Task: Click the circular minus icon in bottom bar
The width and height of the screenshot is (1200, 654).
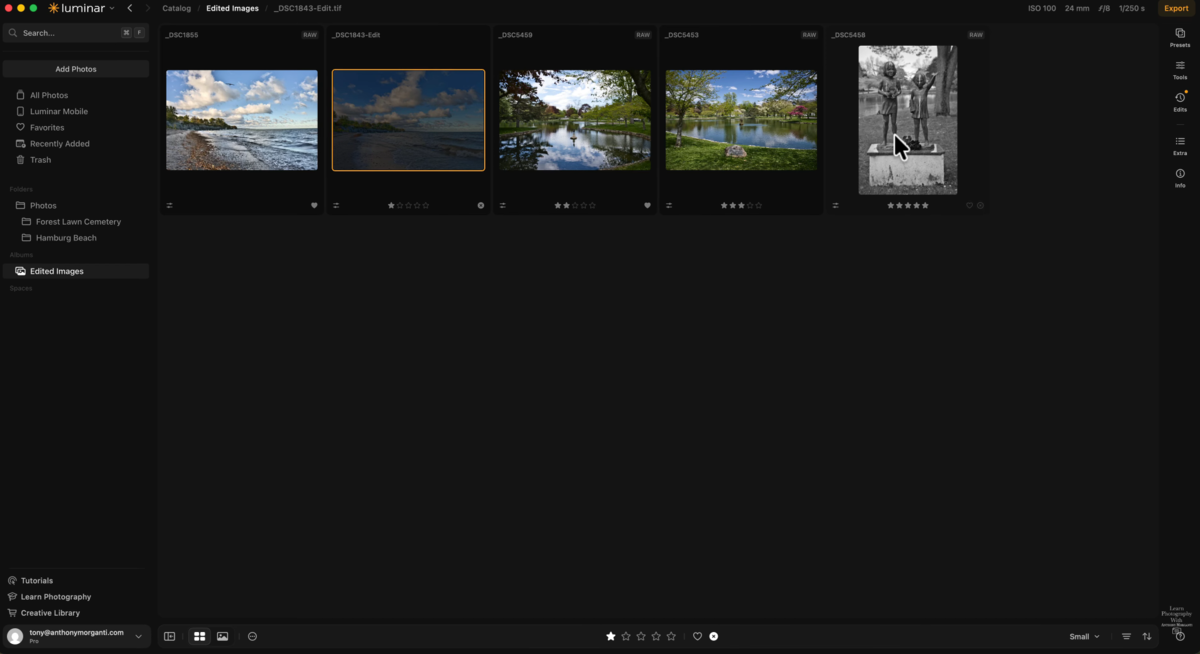Action: 252,636
